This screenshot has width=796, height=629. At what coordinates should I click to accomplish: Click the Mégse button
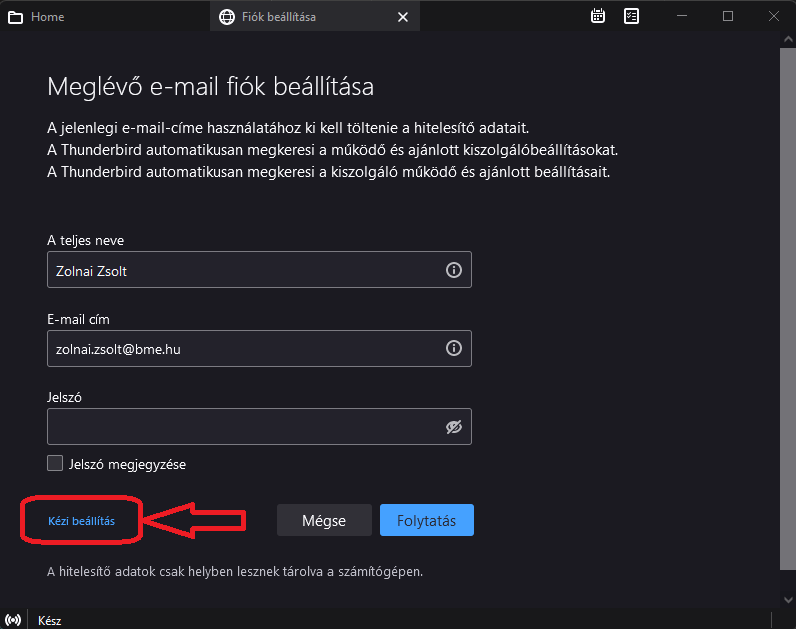coord(324,520)
